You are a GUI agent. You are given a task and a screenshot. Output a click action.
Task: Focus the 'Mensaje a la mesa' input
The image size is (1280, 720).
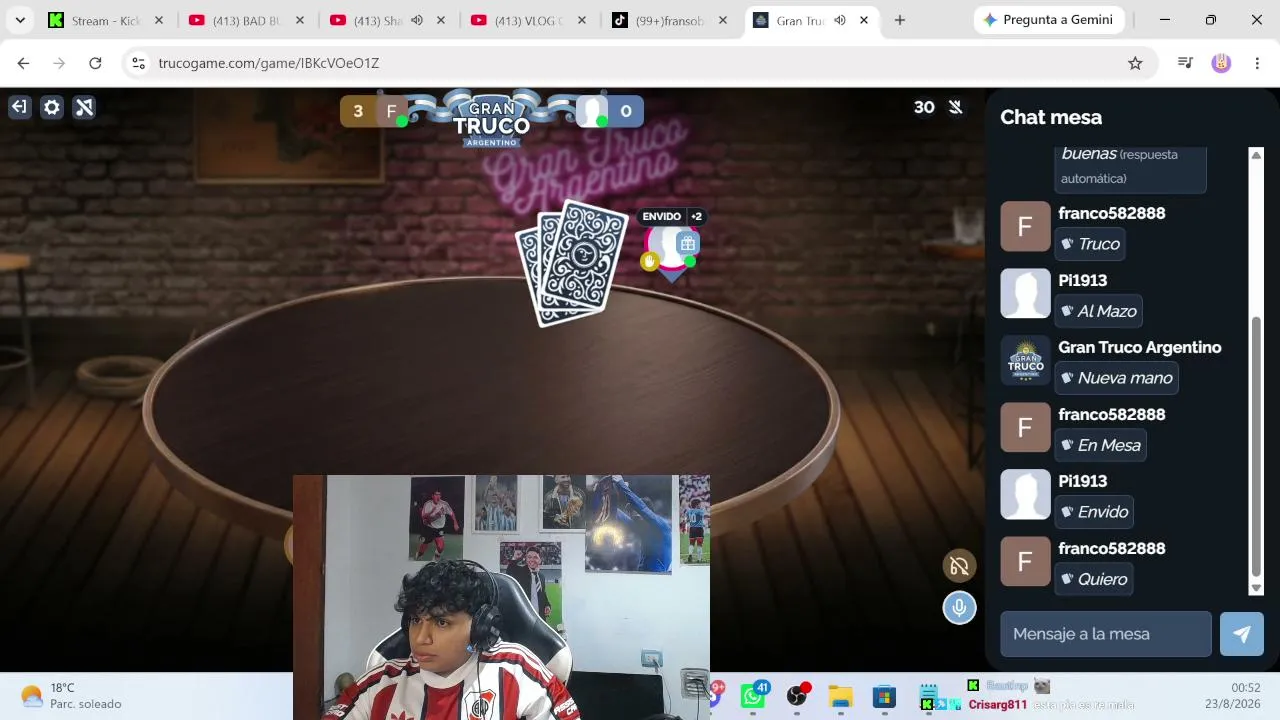pos(1106,634)
